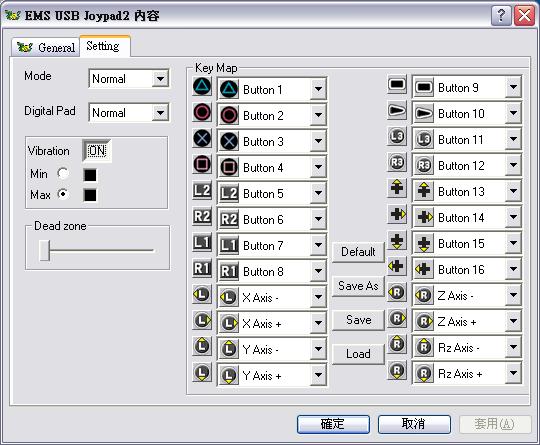
Task: Click the R2 icon left of Button 6
Action: (x=202, y=216)
